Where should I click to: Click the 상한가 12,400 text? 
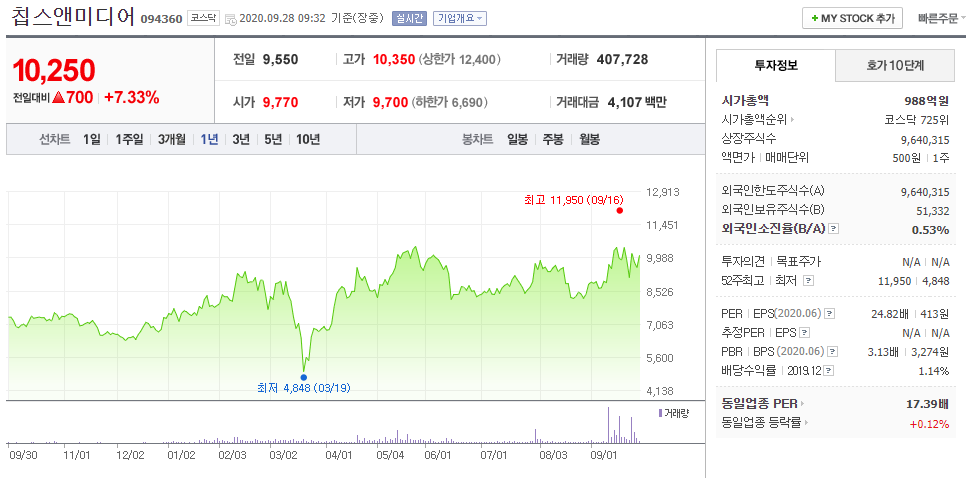(x=460, y=60)
